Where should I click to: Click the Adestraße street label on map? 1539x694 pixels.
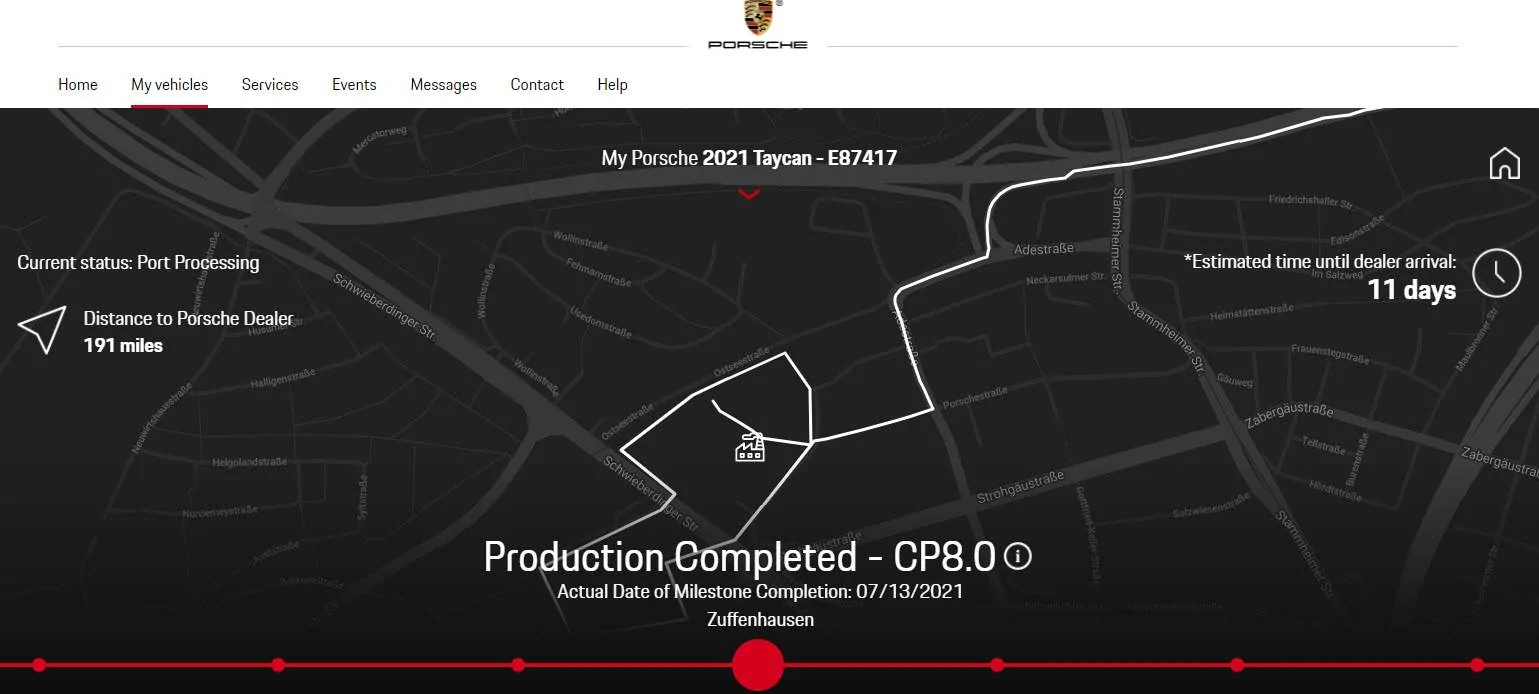[x=1043, y=248]
